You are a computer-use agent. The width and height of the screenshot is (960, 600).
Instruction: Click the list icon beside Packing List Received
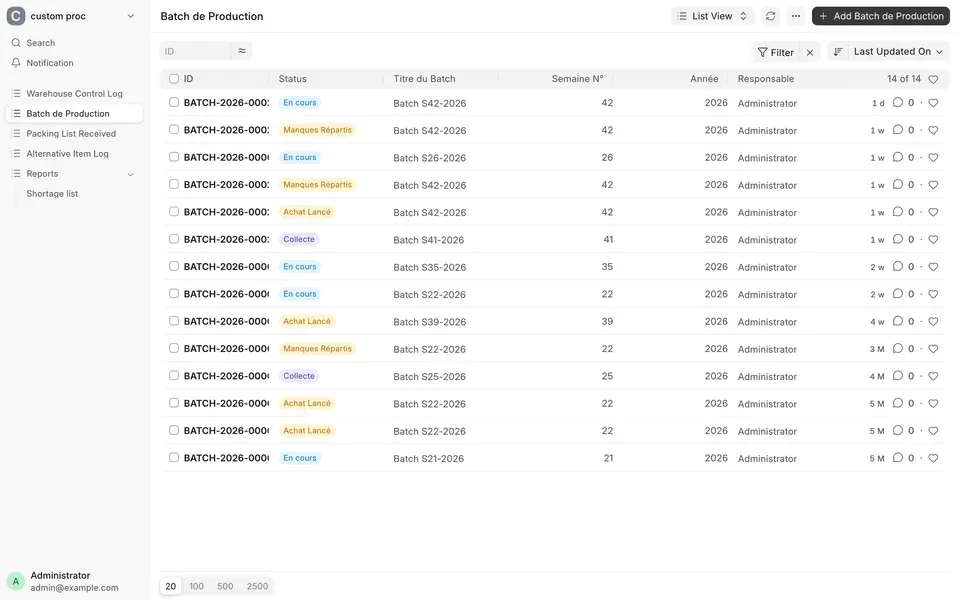(x=16, y=133)
